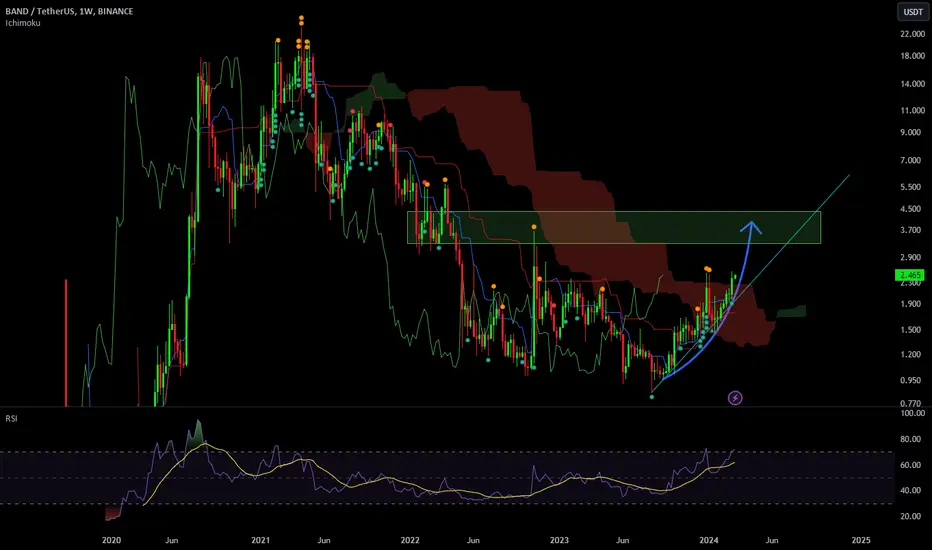Select the Ichimoku indicator label
This screenshot has width=932, height=550.
23,23
